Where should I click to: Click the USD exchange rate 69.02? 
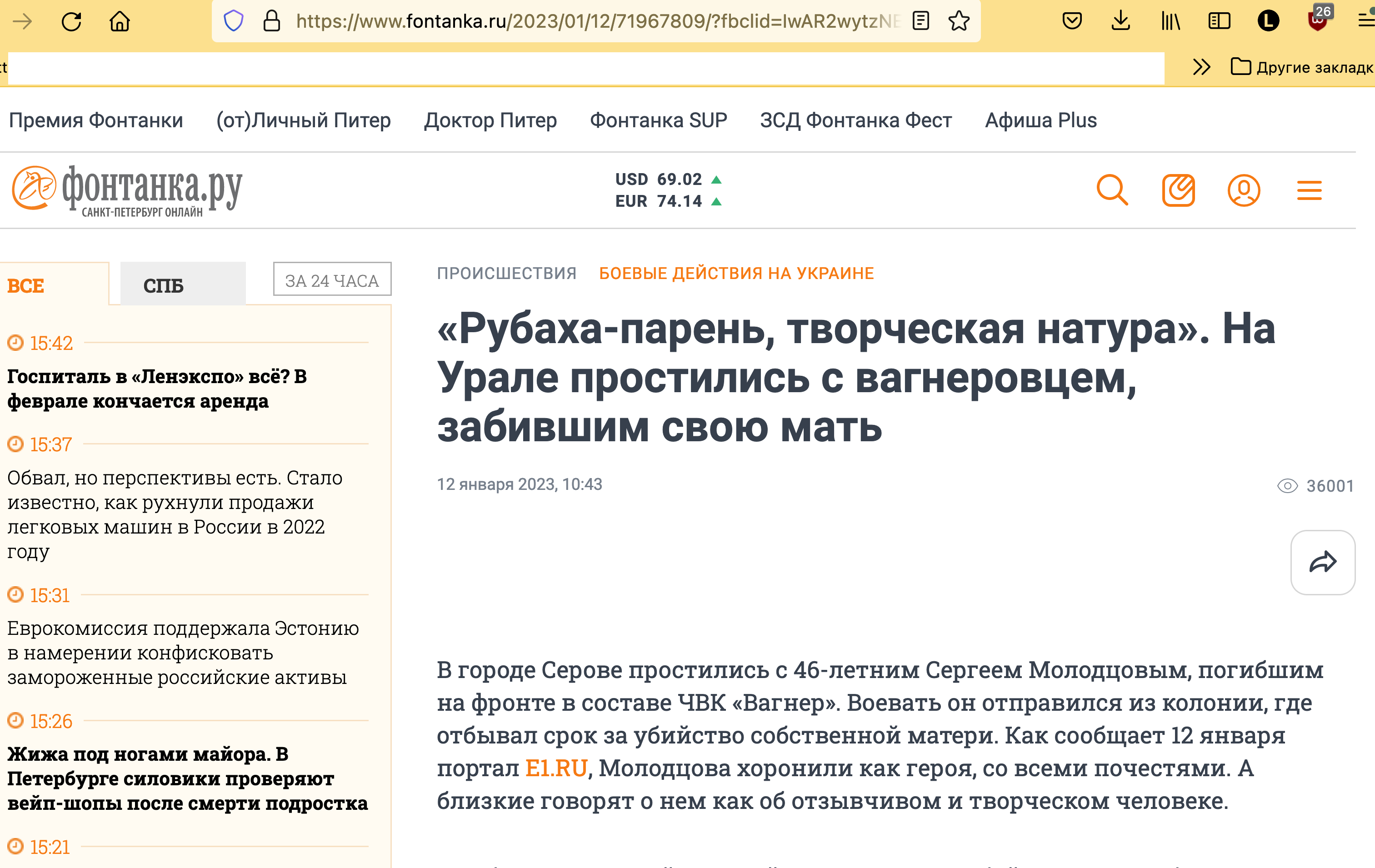(x=668, y=180)
